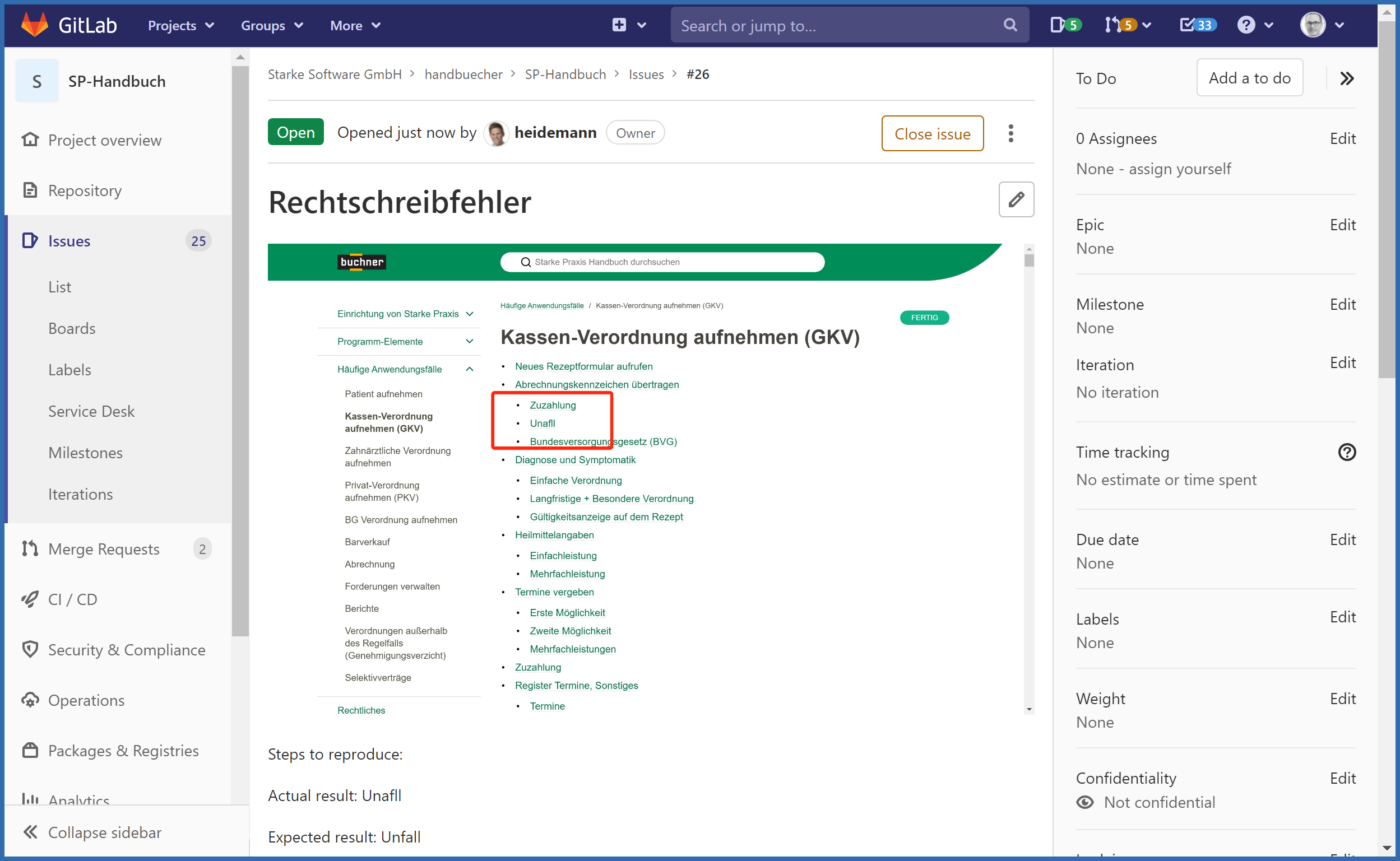
Task: Click the issues counter icon showing 5
Action: 1064,25
